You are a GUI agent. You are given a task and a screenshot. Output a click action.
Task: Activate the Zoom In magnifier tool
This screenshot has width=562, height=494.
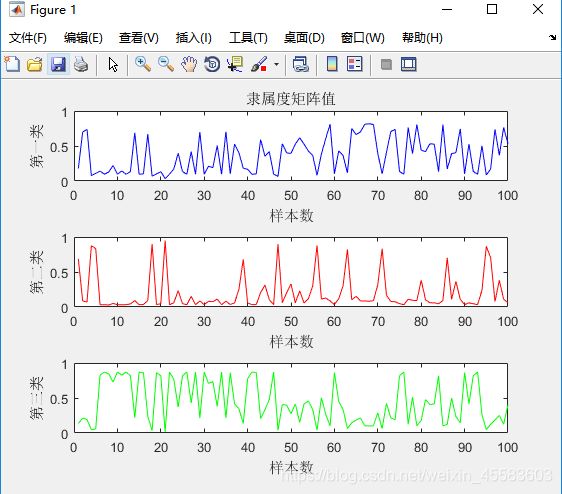[x=143, y=65]
